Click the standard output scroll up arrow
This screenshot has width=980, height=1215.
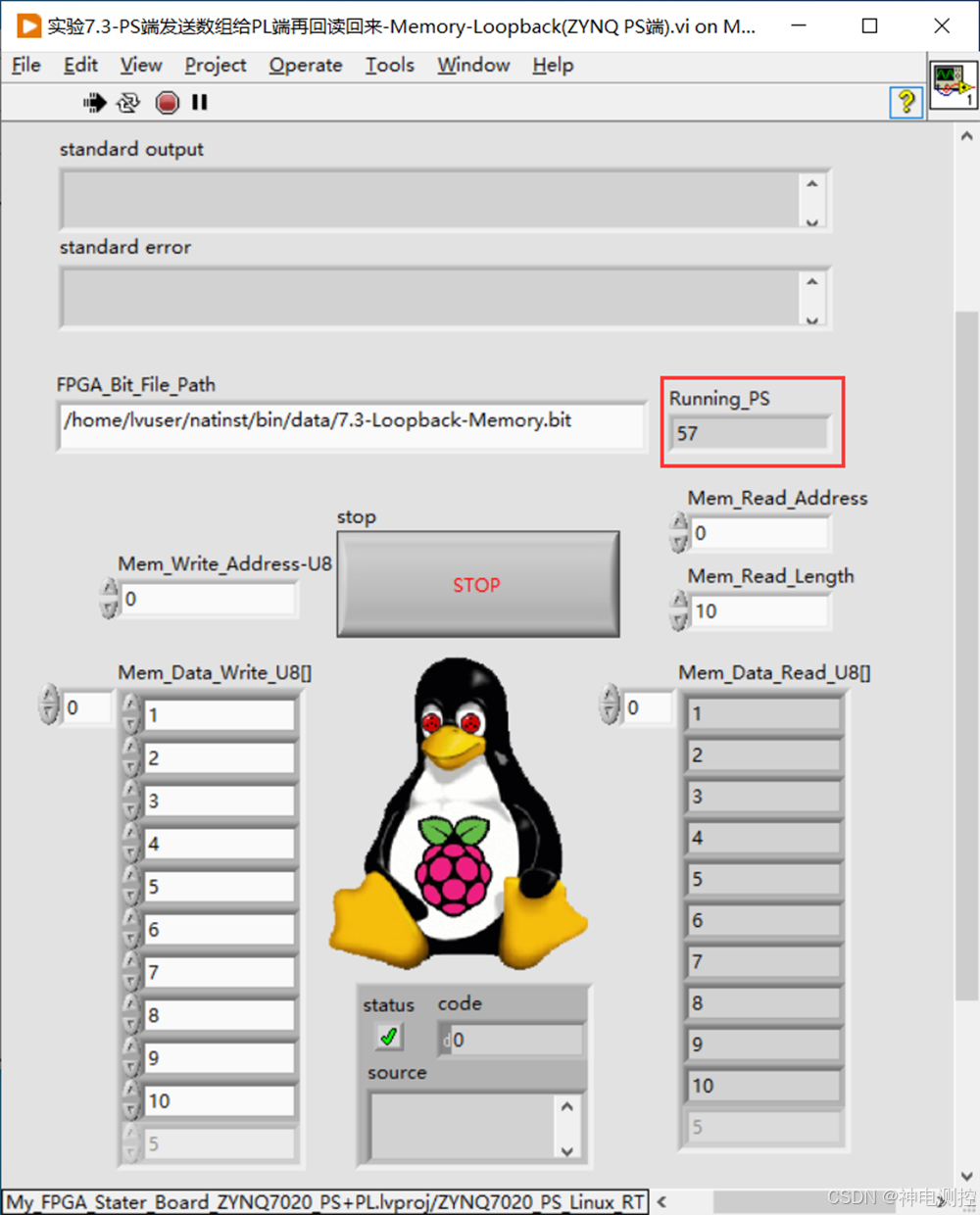pos(811,183)
